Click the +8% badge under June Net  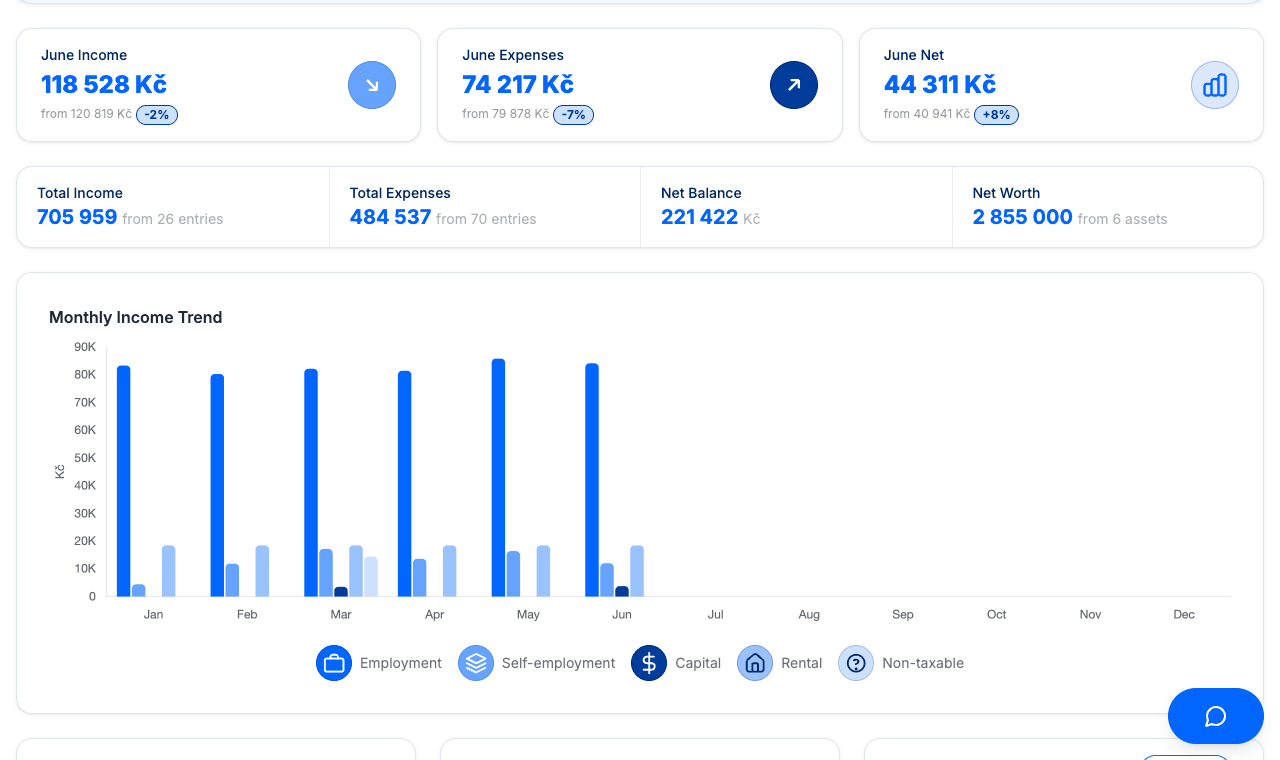[996, 115]
